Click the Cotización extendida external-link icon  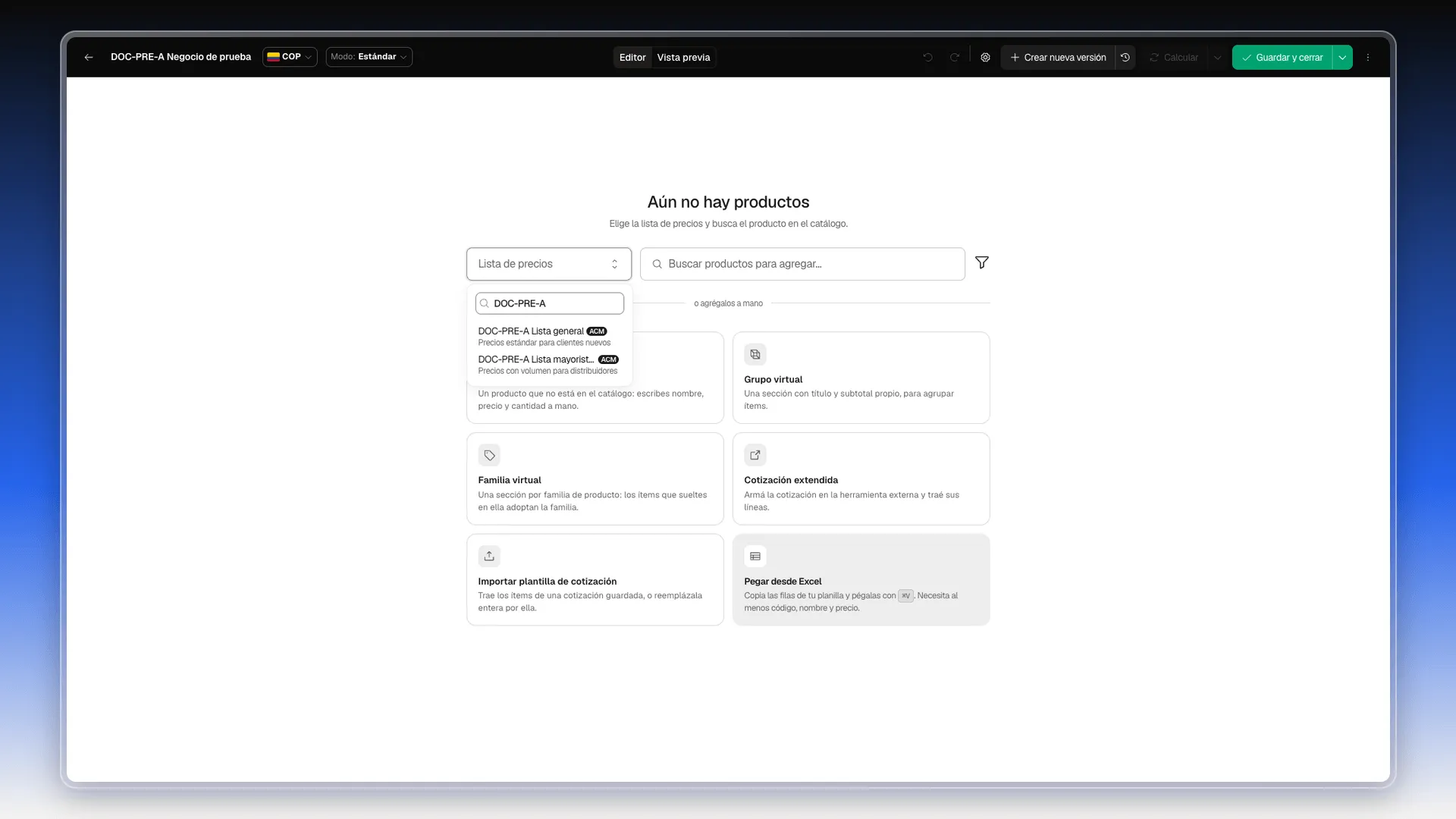(x=755, y=455)
